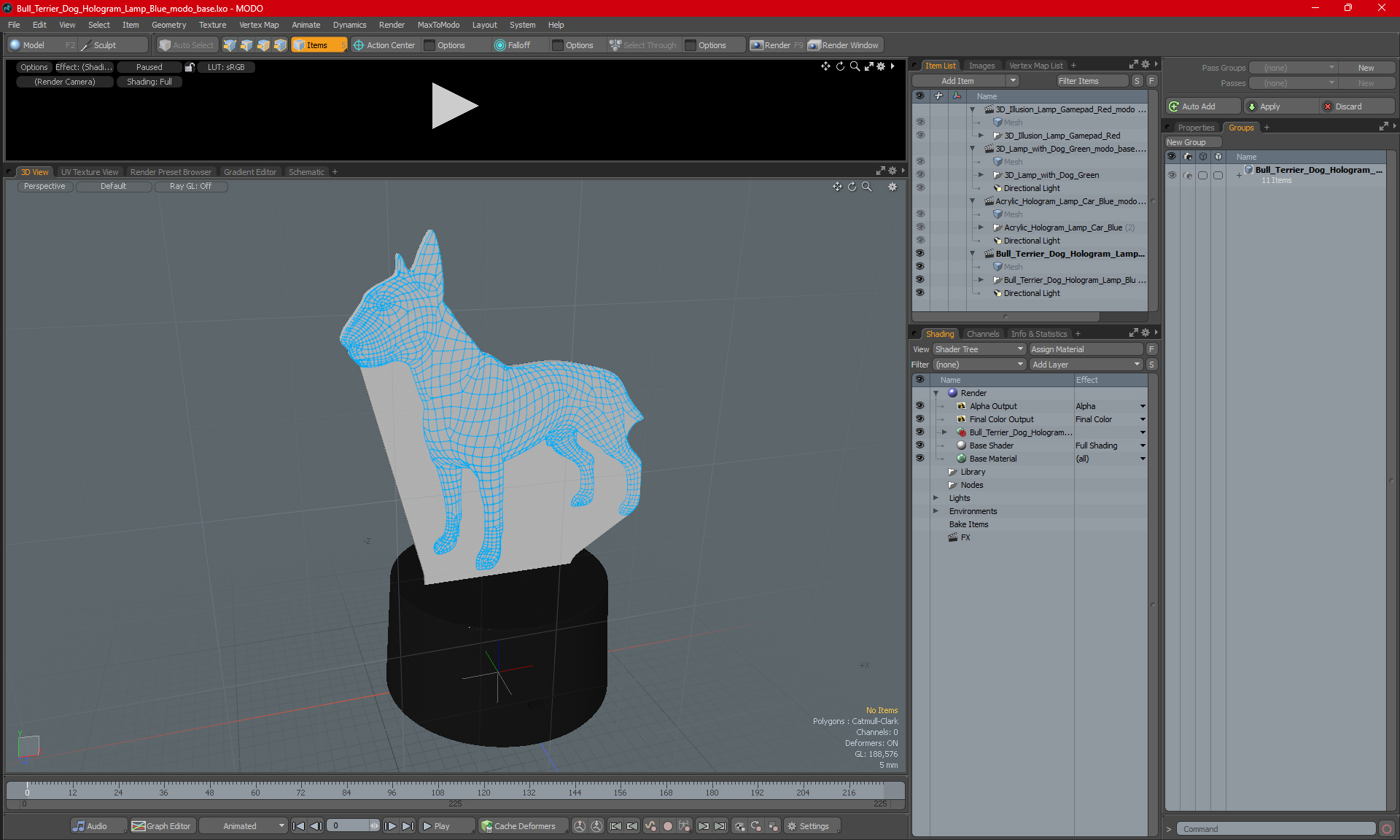Toggle visibility of Acrylic_Hologram_Lamp_Car_Blue item
Screen dimensions: 1400x840
[919, 227]
